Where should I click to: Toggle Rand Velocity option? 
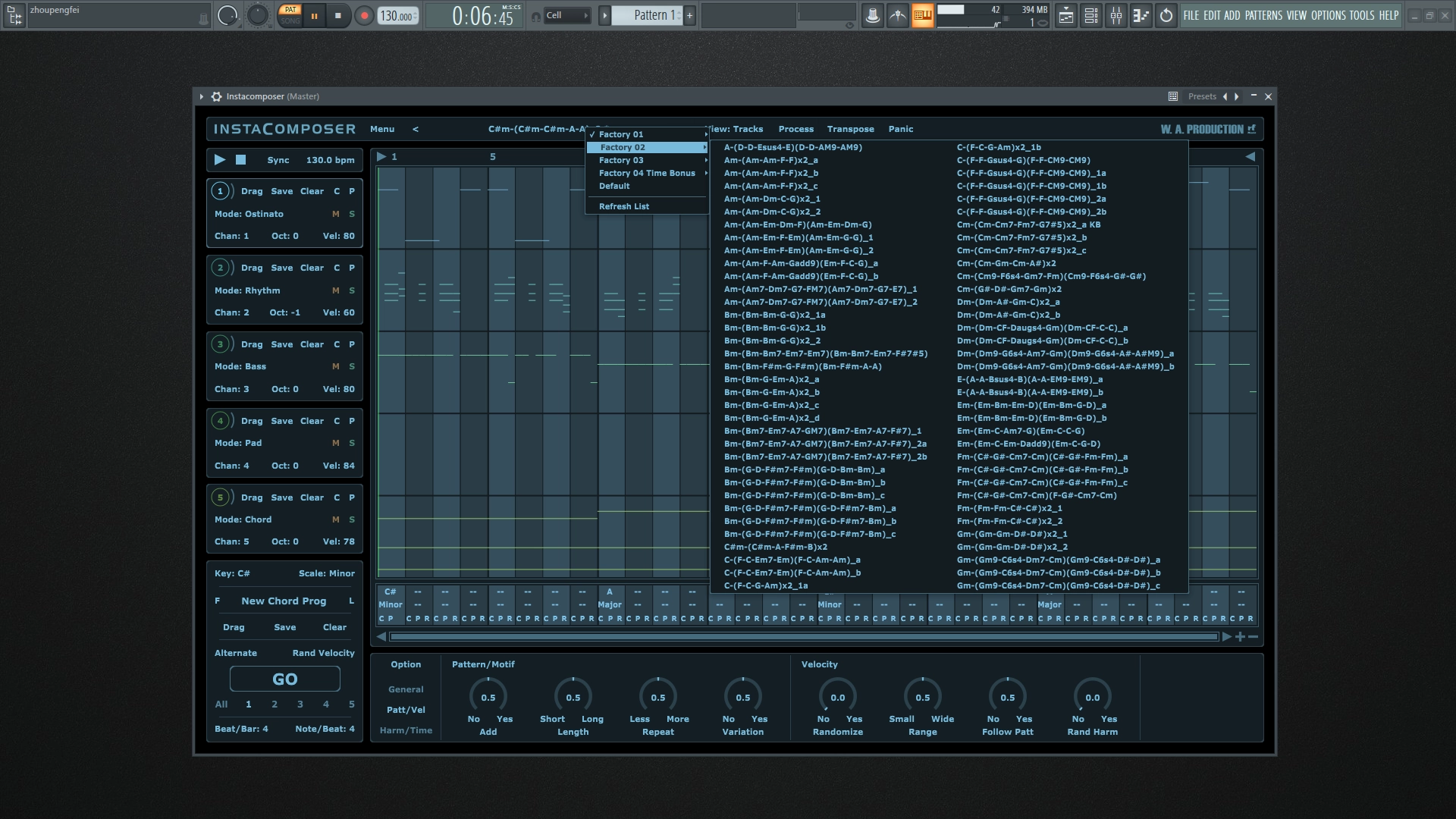[x=324, y=653]
